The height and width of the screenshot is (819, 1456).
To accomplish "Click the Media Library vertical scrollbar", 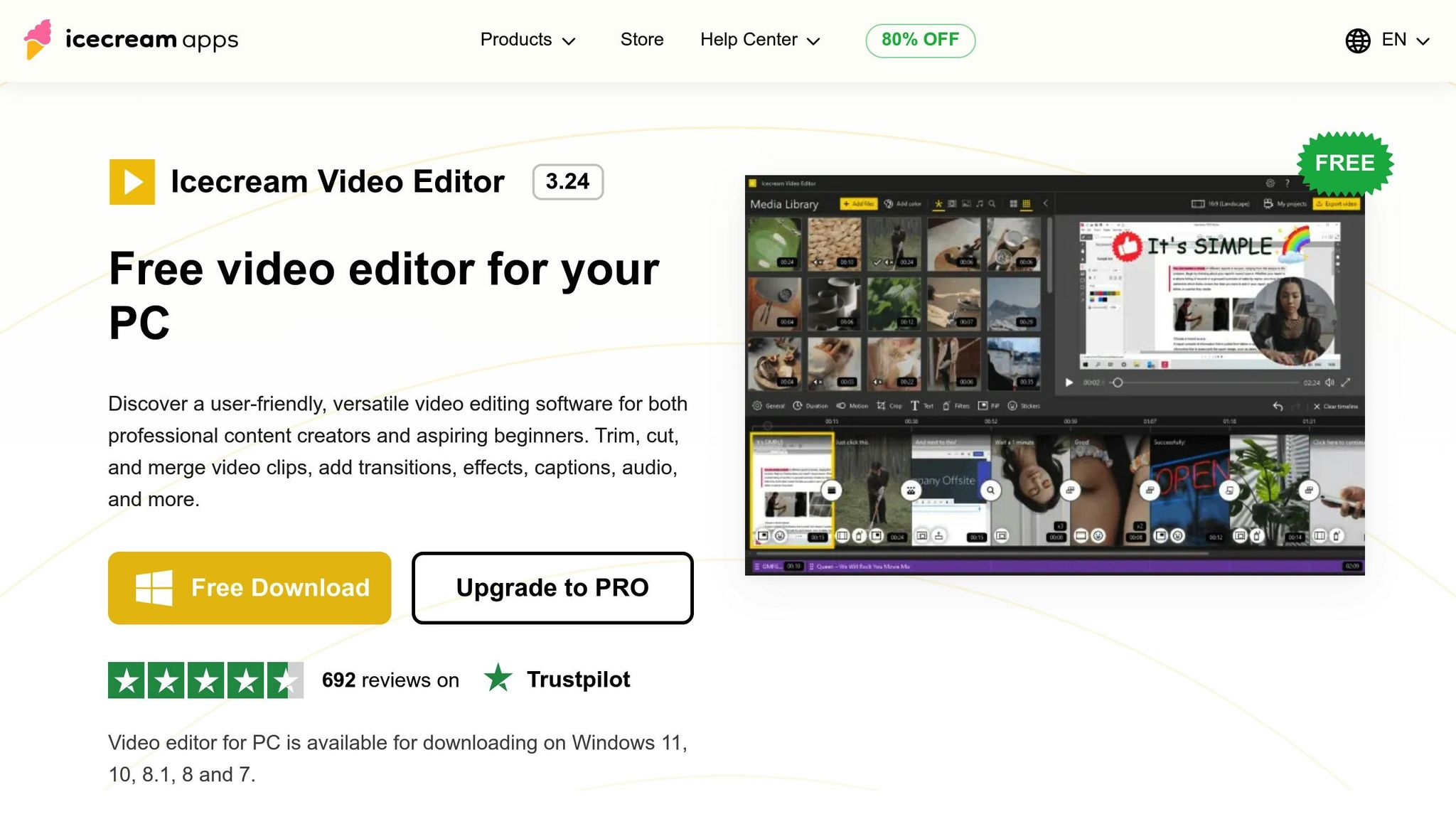I will pyautogui.click(x=1049, y=256).
